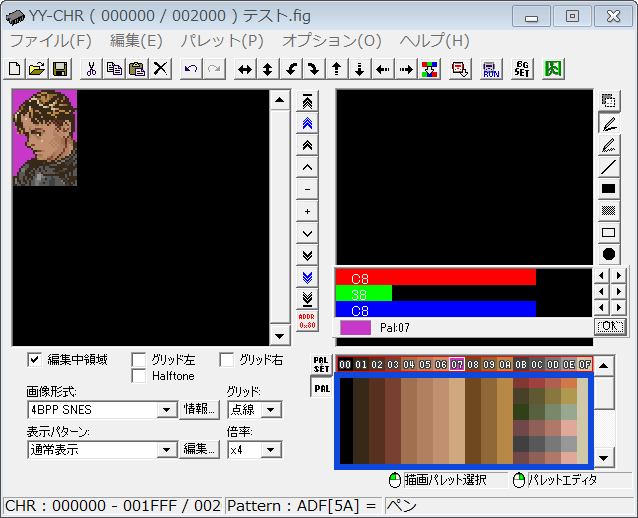Undo the last edit

191,69
